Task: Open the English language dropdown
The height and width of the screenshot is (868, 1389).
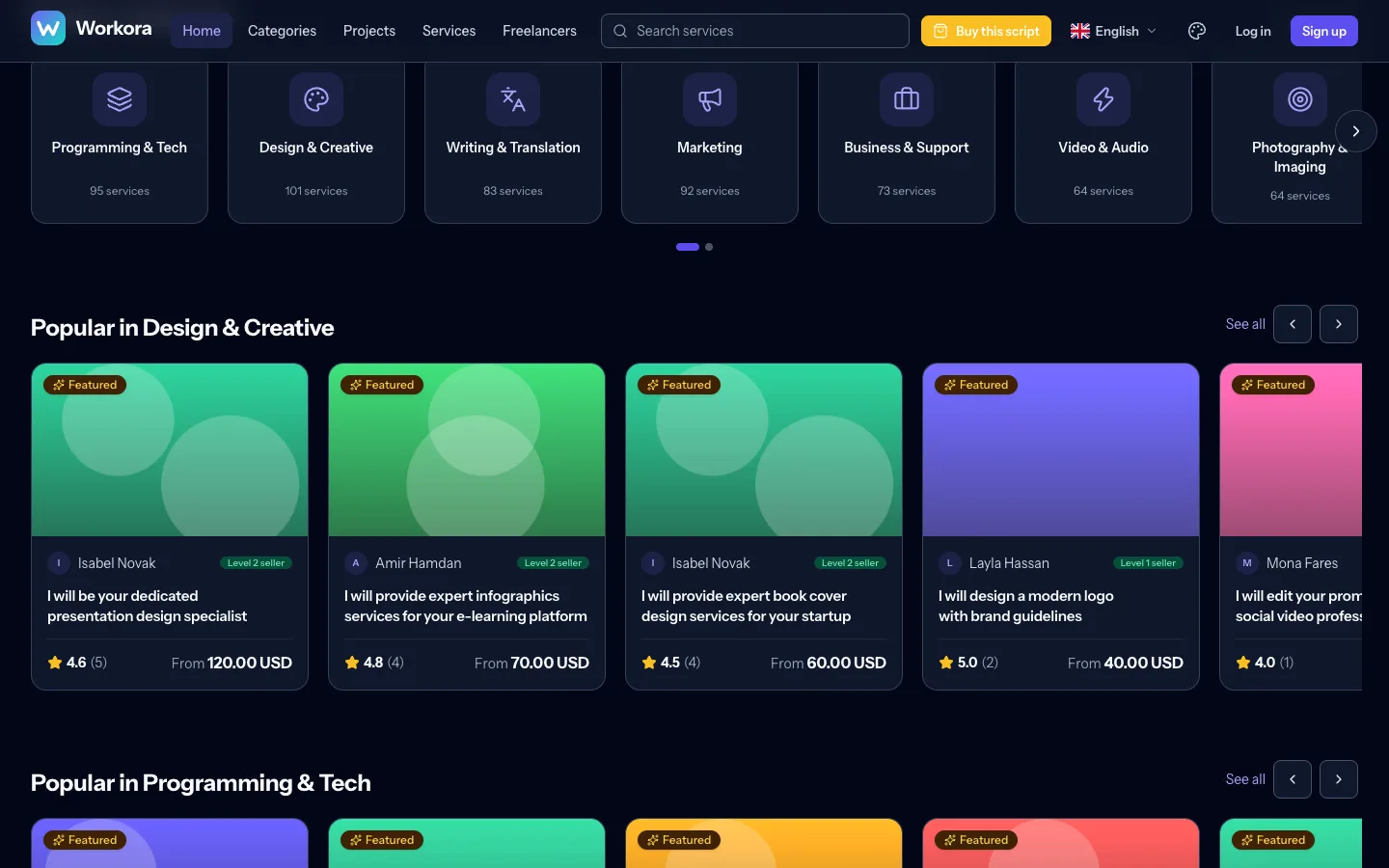Action: 1113,31
